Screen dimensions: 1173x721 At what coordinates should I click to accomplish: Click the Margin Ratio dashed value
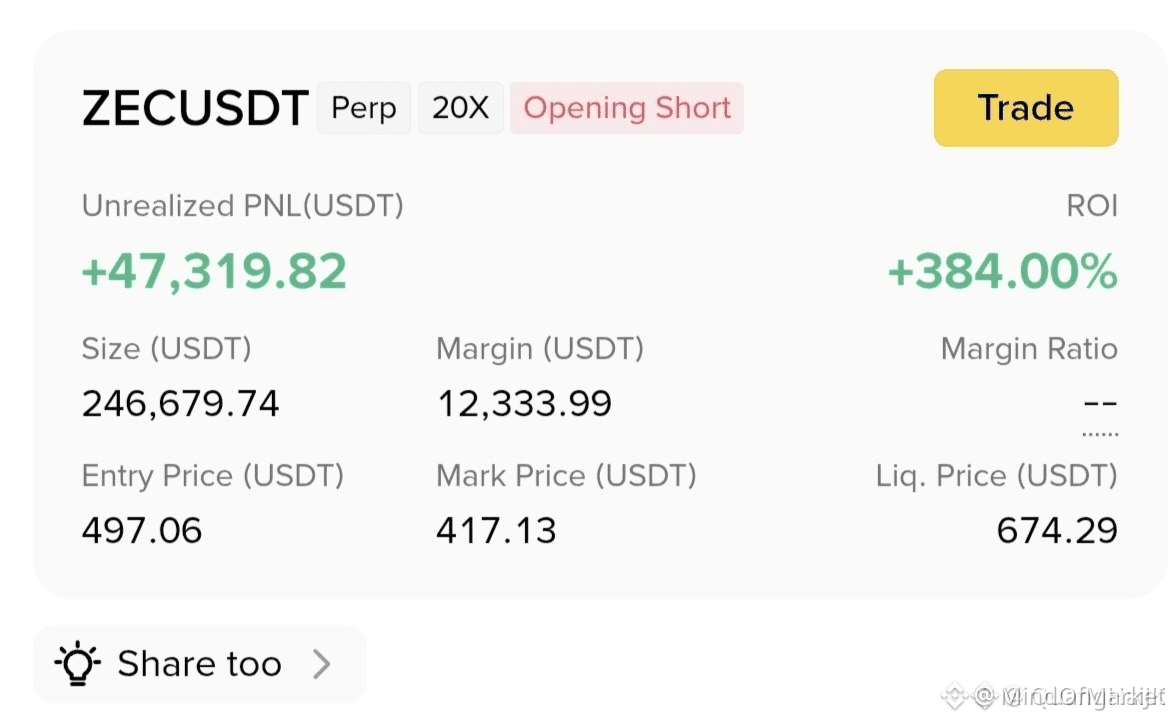click(1100, 404)
